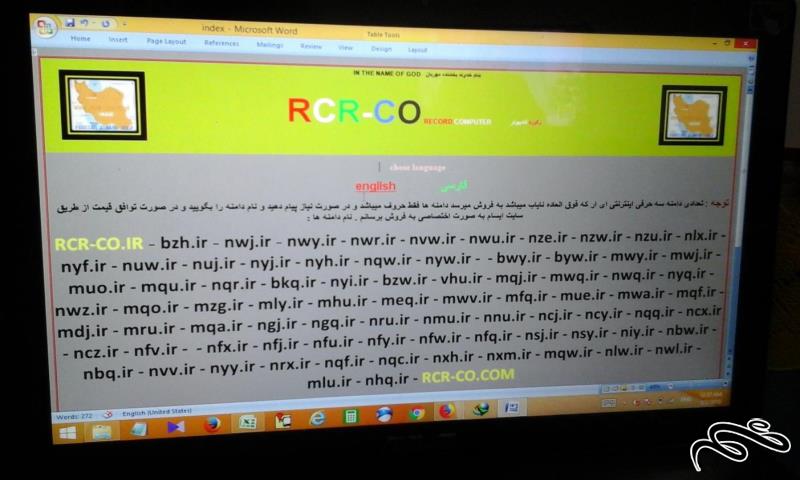Click the round Office button

46,27
